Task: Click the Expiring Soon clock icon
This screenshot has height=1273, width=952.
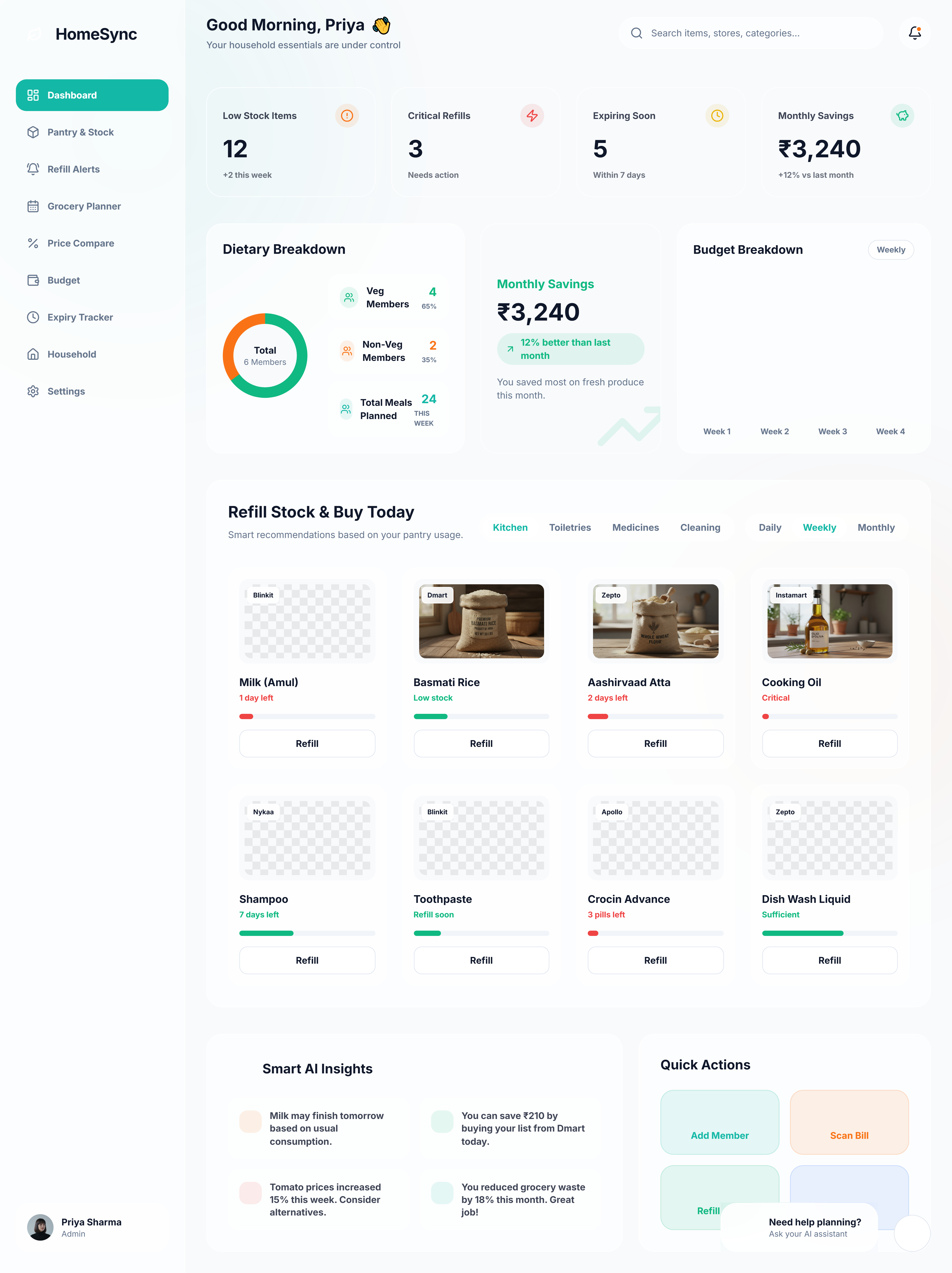Action: click(717, 116)
